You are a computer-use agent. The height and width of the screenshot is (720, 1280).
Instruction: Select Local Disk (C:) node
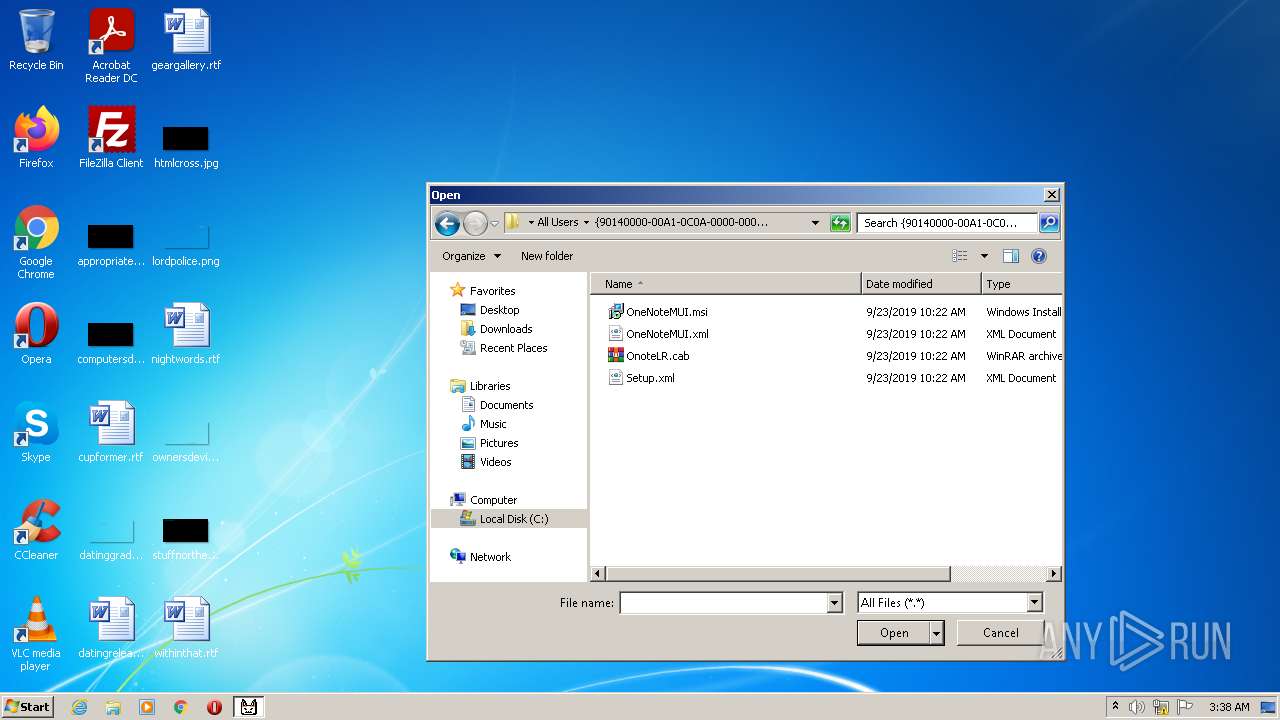click(x=509, y=519)
